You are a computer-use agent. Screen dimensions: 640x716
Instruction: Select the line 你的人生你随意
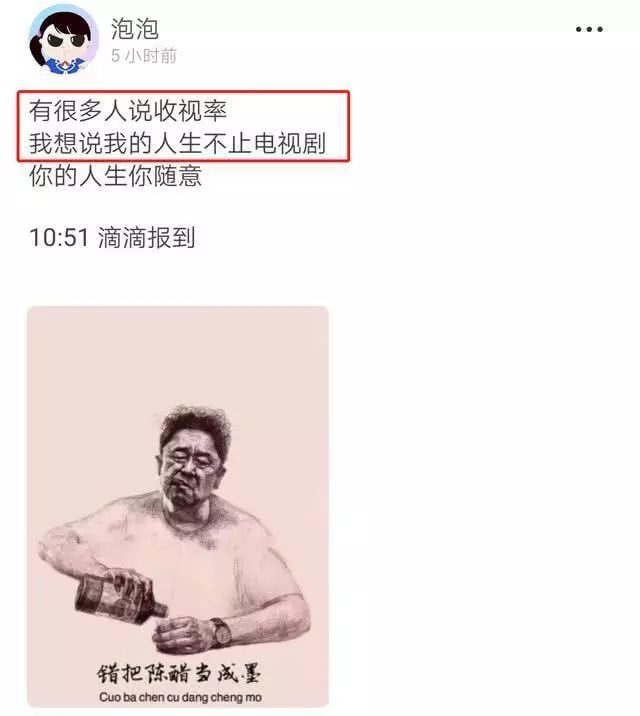(x=115, y=176)
